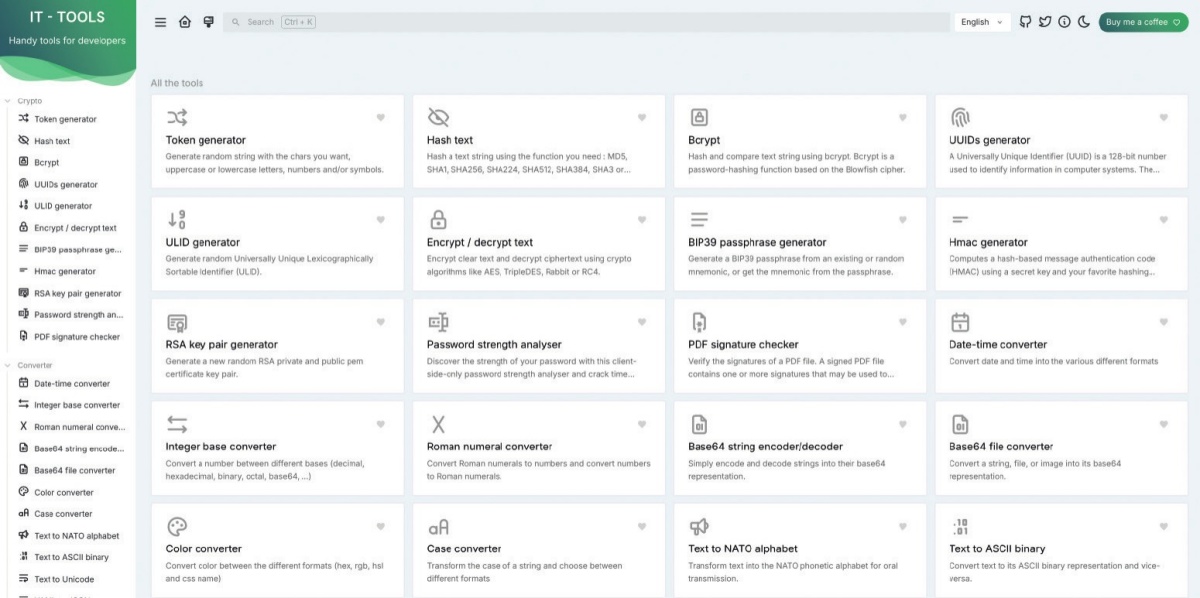Open UUIDs generator in sidebar

coord(66,184)
